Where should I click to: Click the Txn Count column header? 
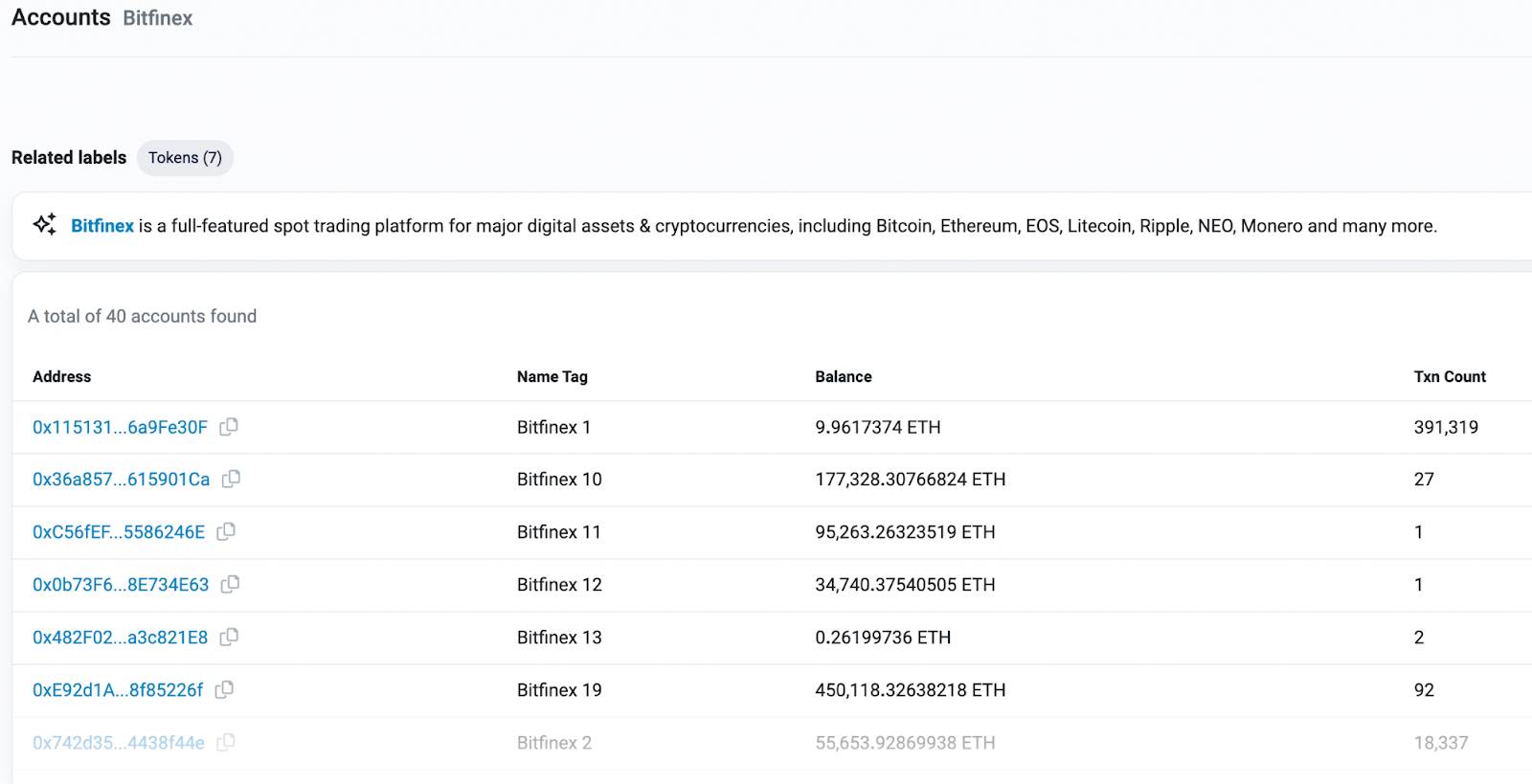click(1450, 376)
